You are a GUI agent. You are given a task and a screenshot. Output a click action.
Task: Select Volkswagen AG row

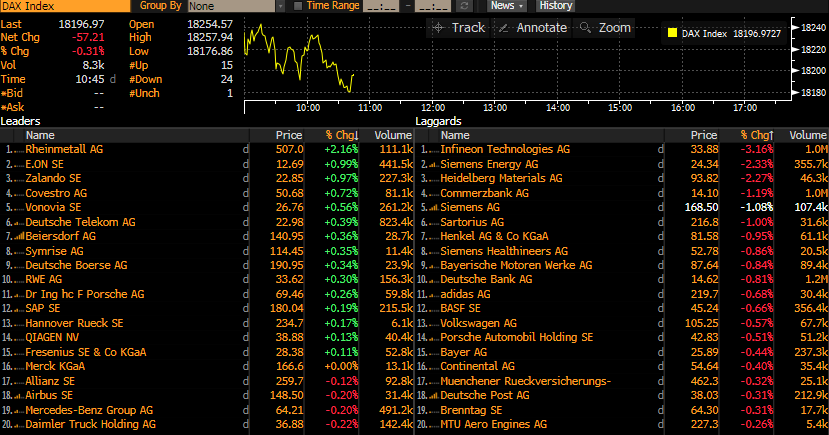(x=622, y=323)
